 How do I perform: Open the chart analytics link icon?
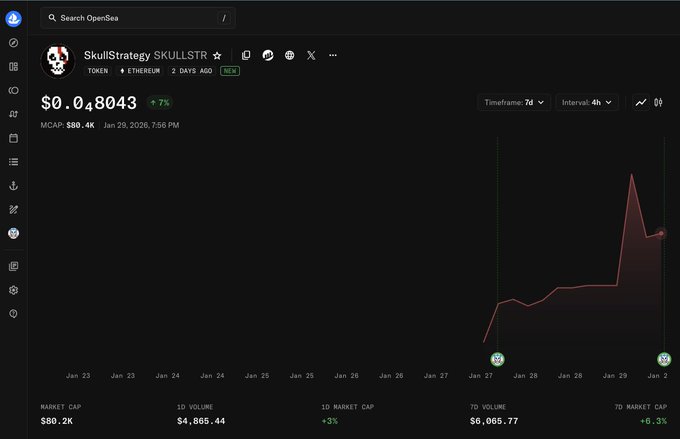(268, 55)
